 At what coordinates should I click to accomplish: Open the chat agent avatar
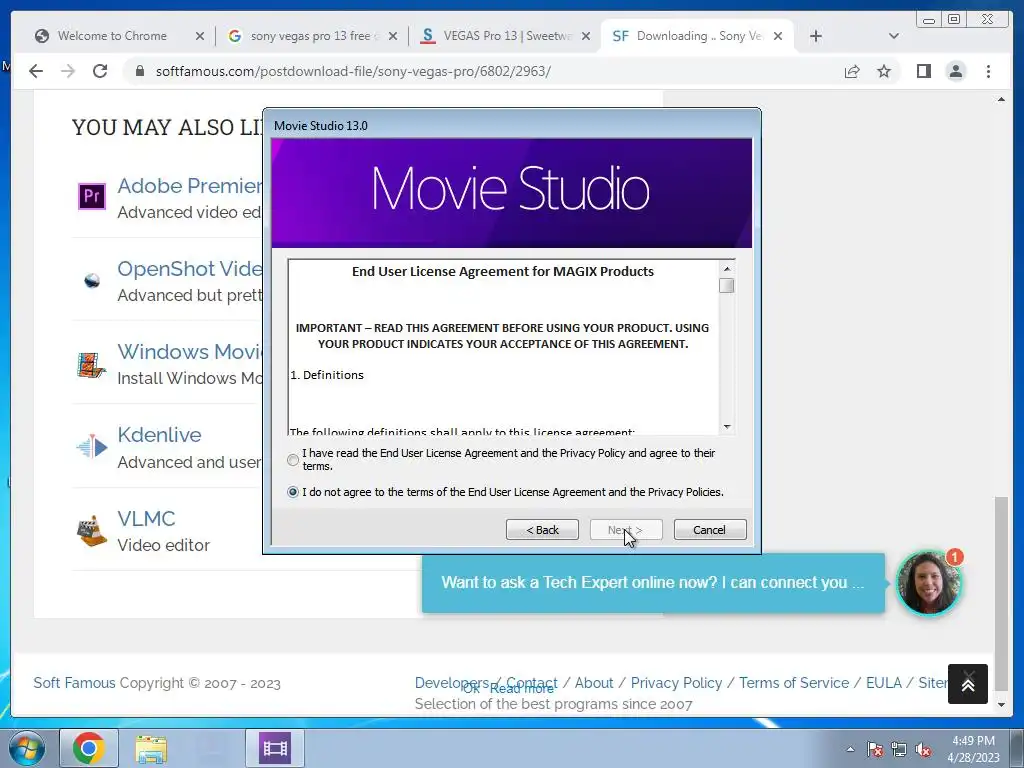pyautogui.click(x=928, y=583)
